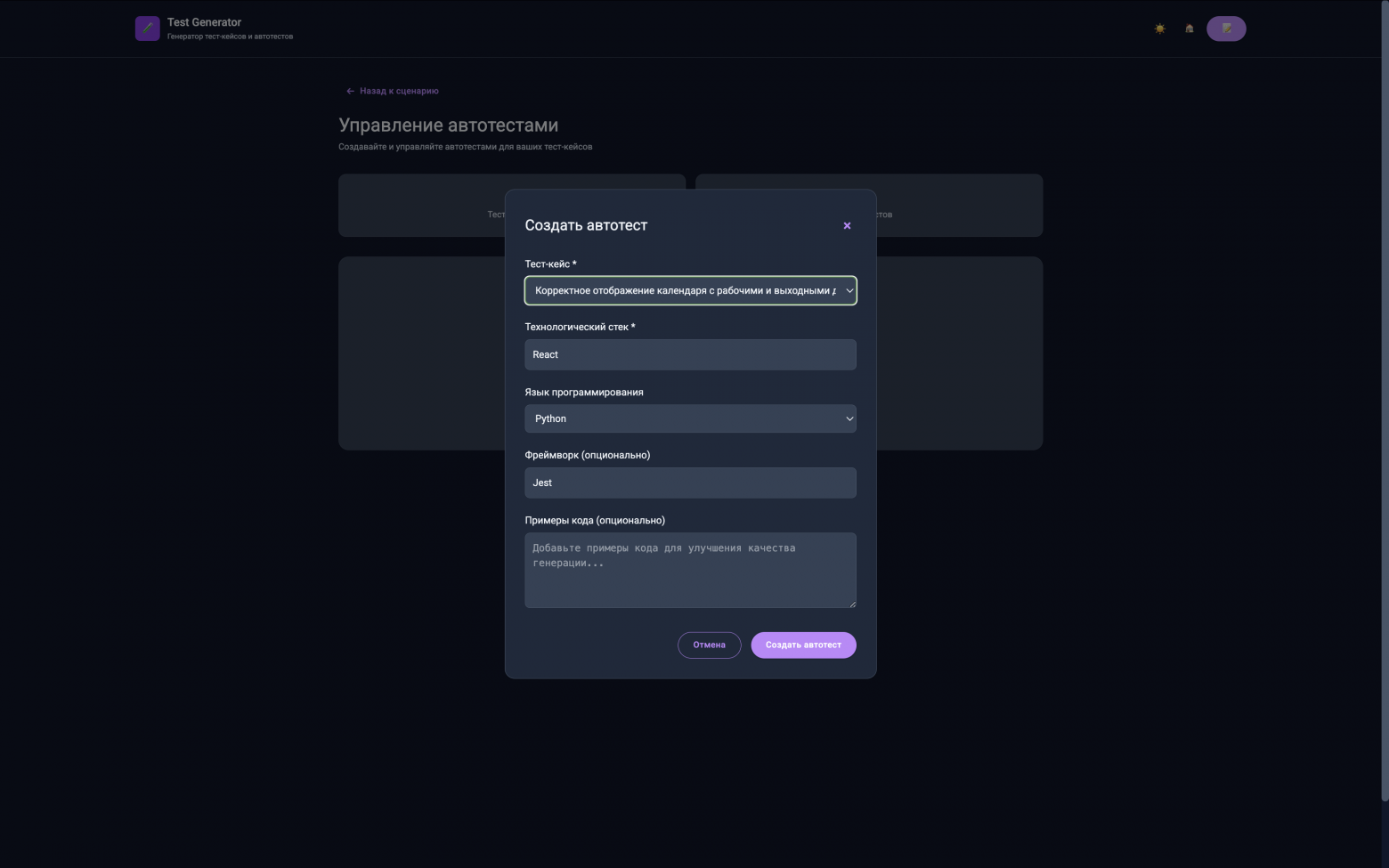Click the Технологический стек field with React
This screenshot has height=868, width=1389.
[x=690, y=354]
